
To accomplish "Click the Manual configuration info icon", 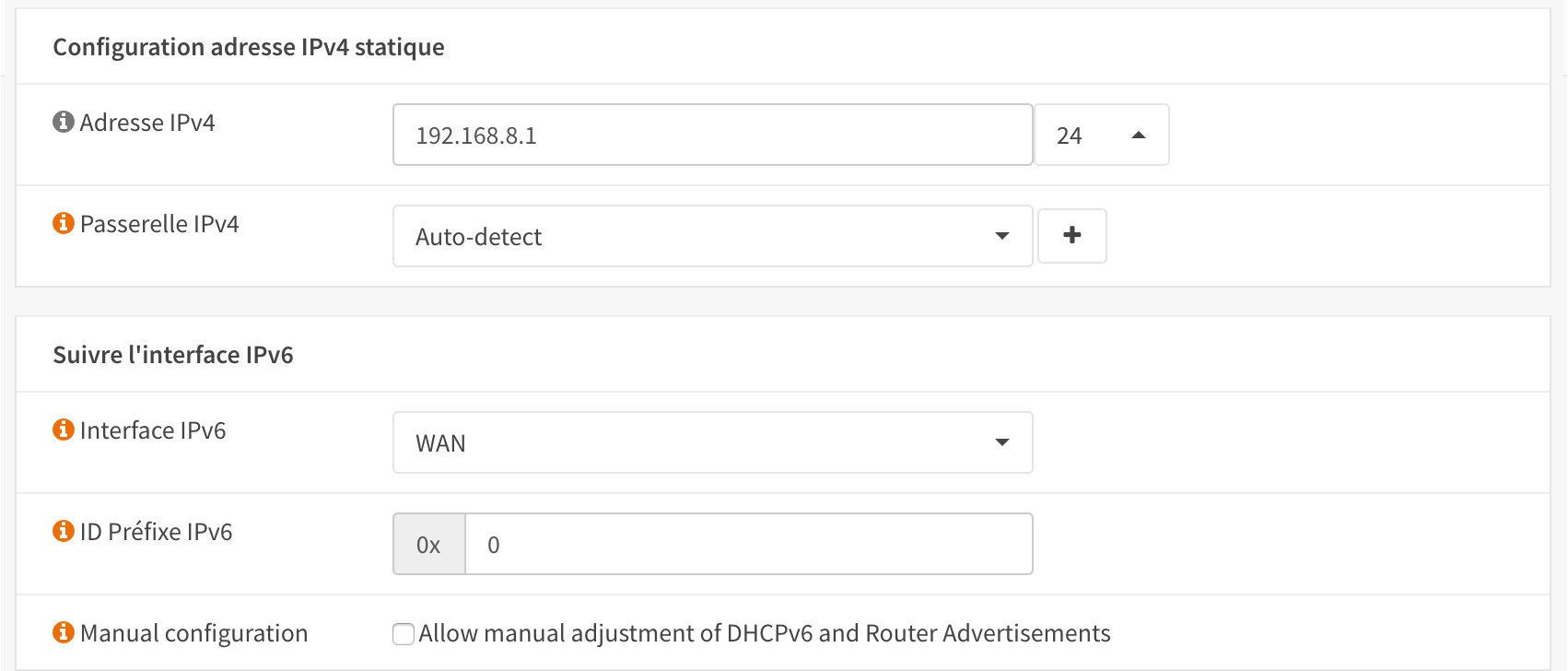I will (64, 632).
